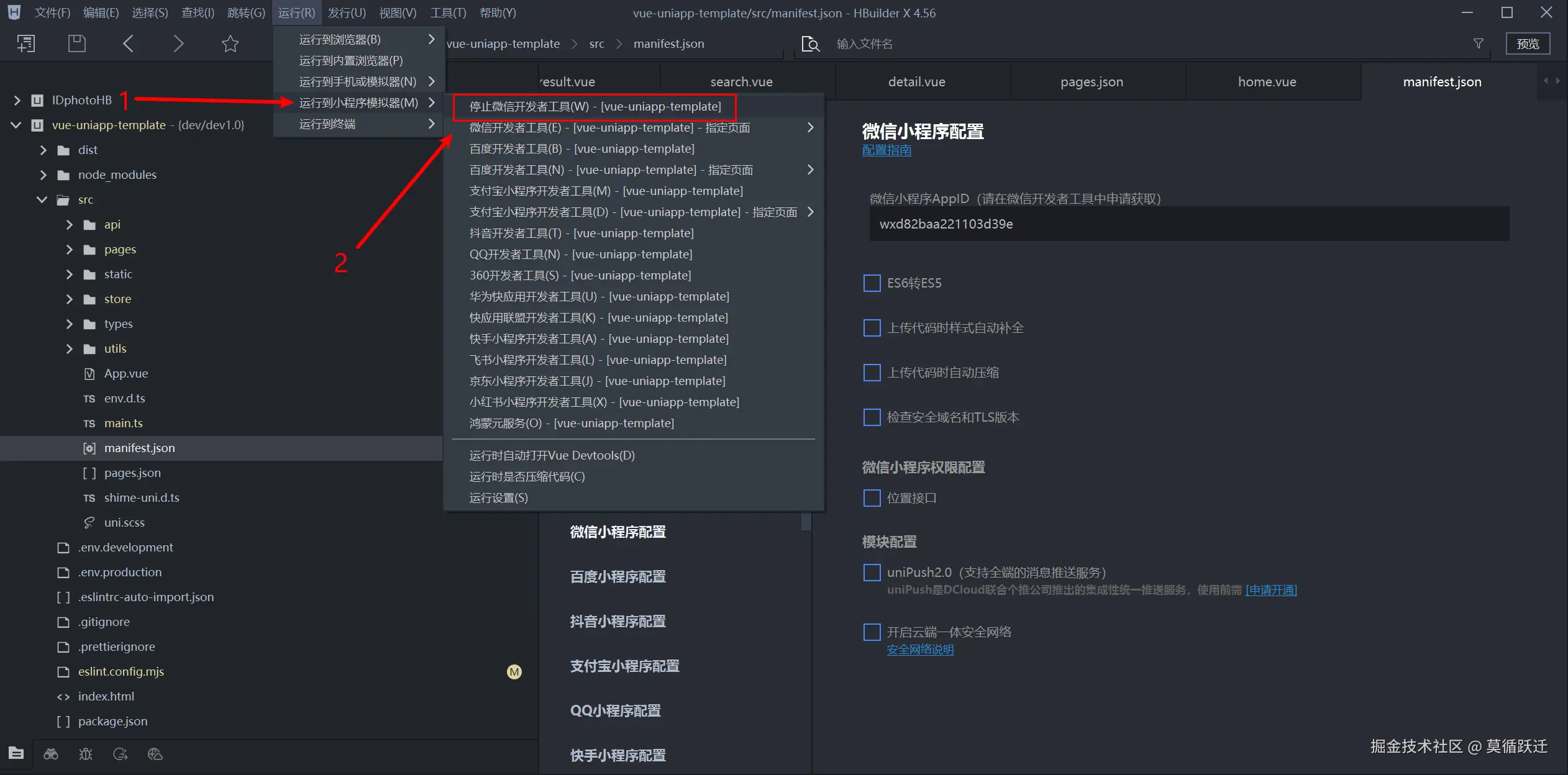1568x775 pixels.
Task: Enable the ES6转ES5 checkbox
Action: tap(872, 283)
